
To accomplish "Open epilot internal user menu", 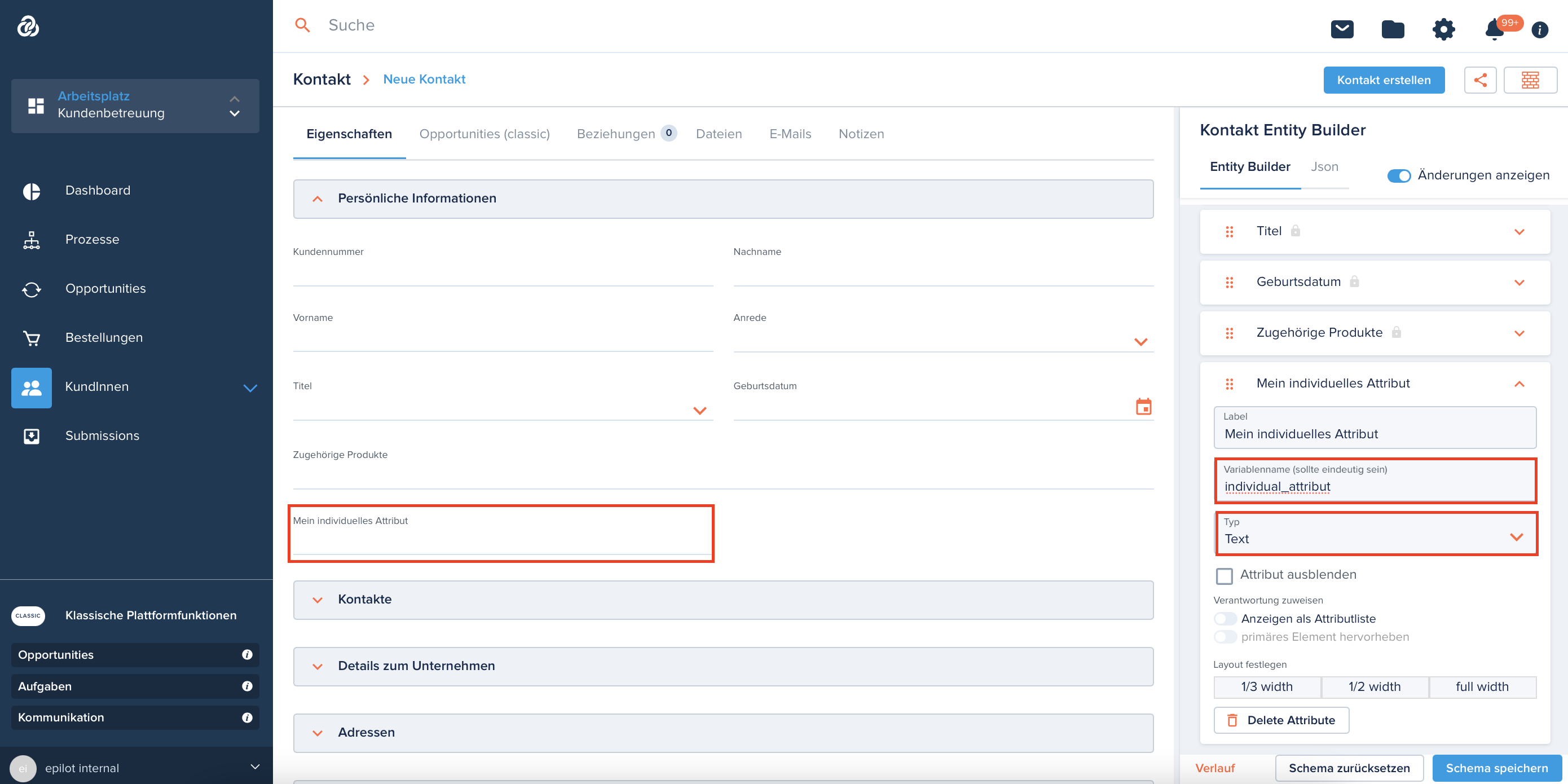I will 135,768.
